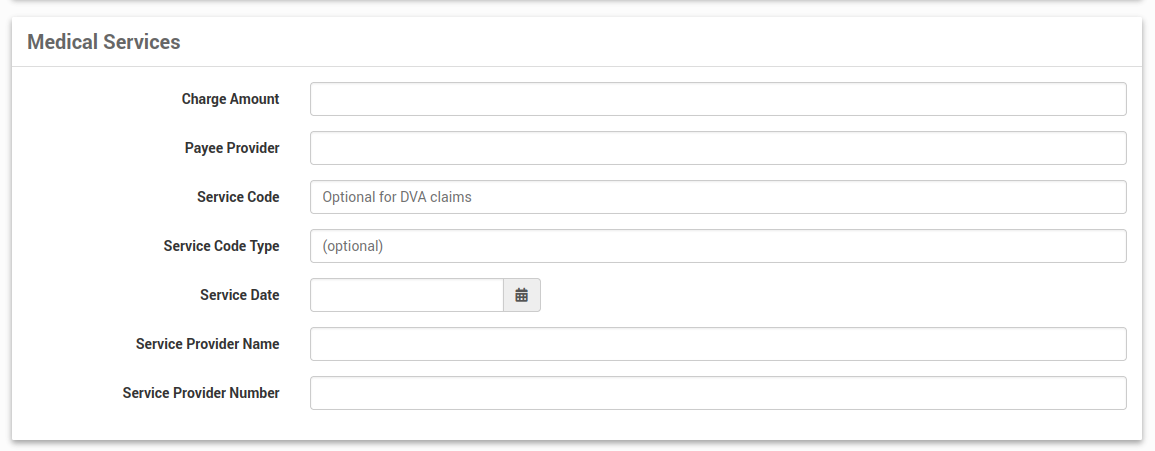Open the Service Date calendar picker icon

coord(521,295)
